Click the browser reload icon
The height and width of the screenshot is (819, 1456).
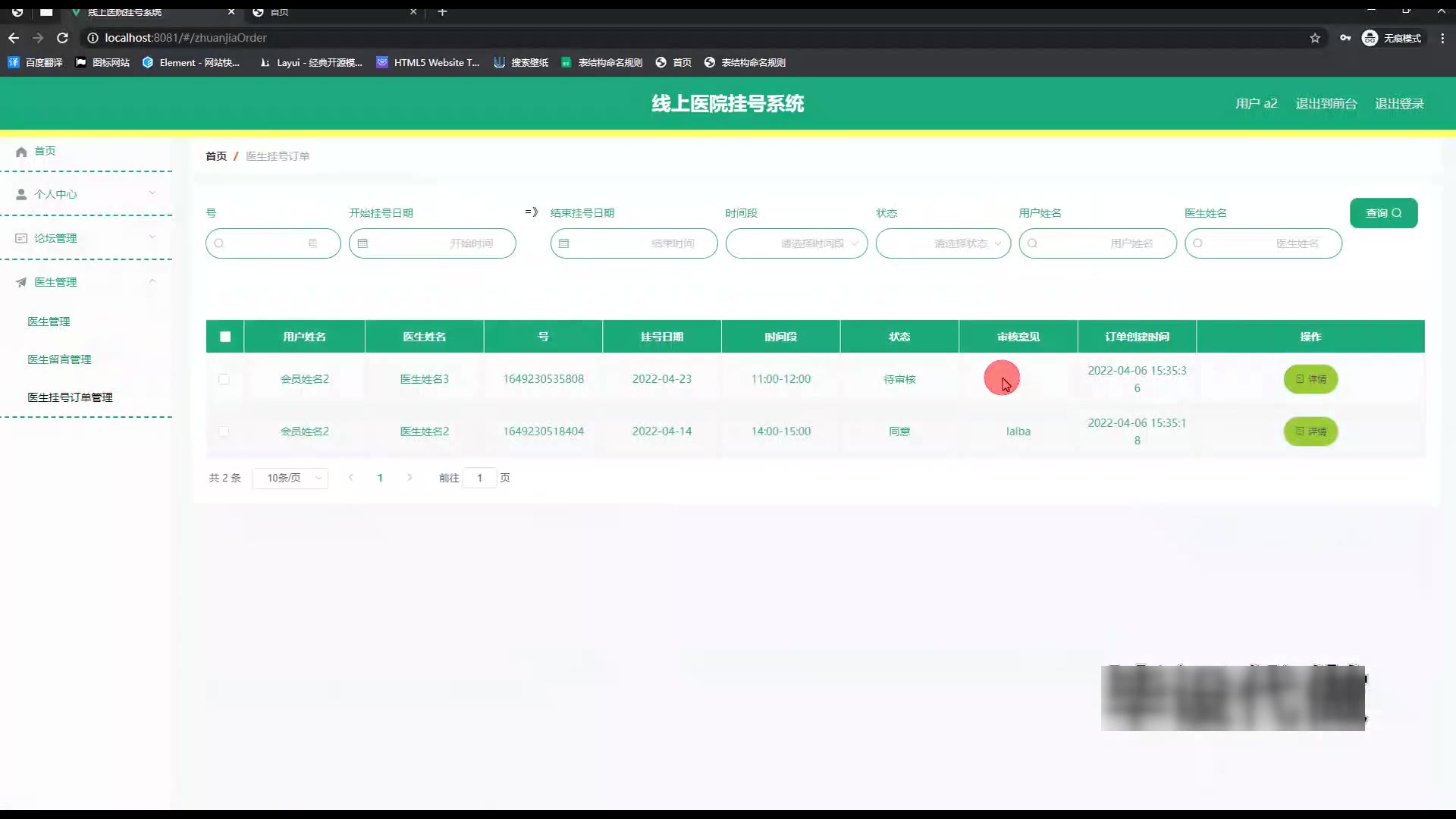point(63,38)
